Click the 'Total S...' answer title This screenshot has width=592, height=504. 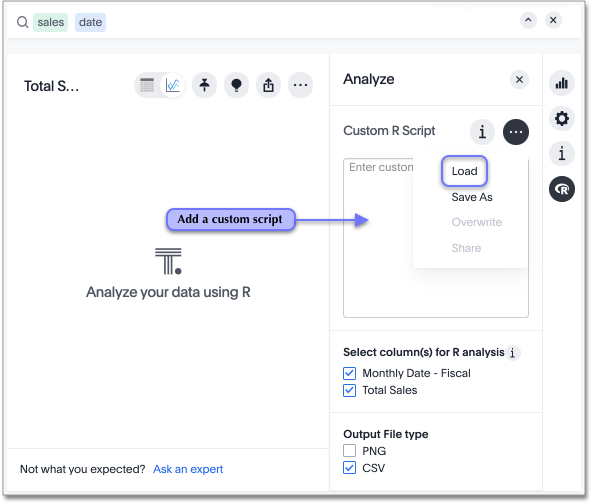point(51,86)
